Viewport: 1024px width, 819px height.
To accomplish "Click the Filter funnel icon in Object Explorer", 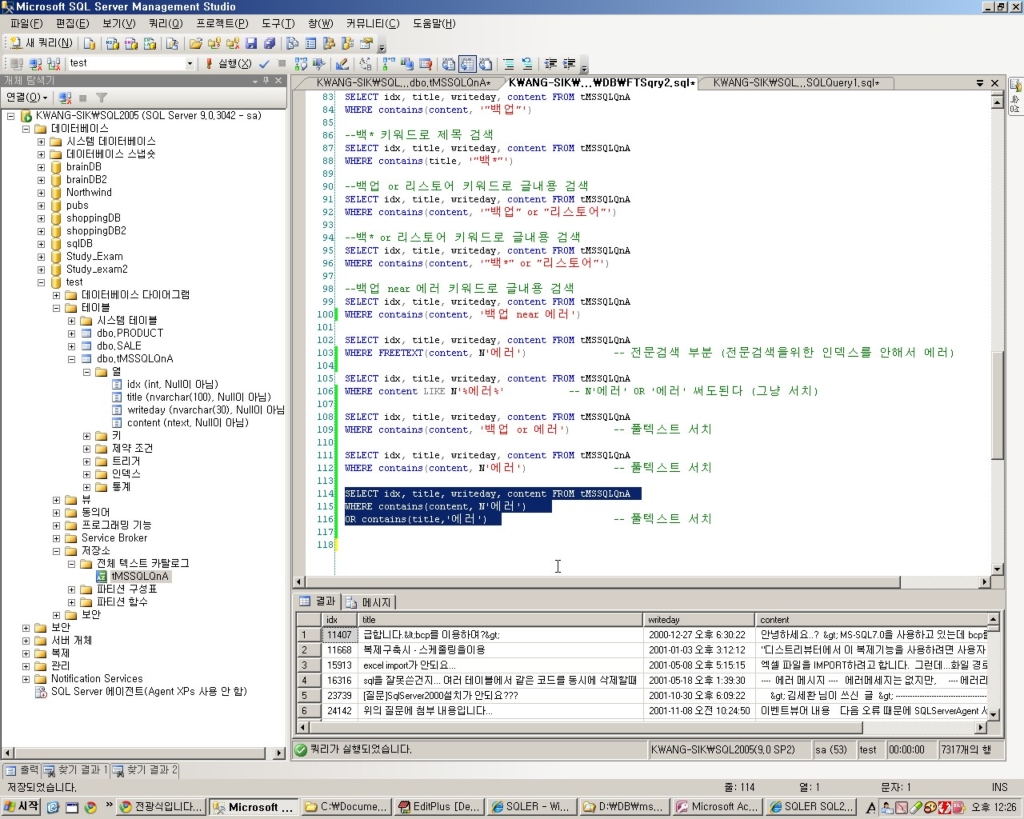I will point(101,98).
